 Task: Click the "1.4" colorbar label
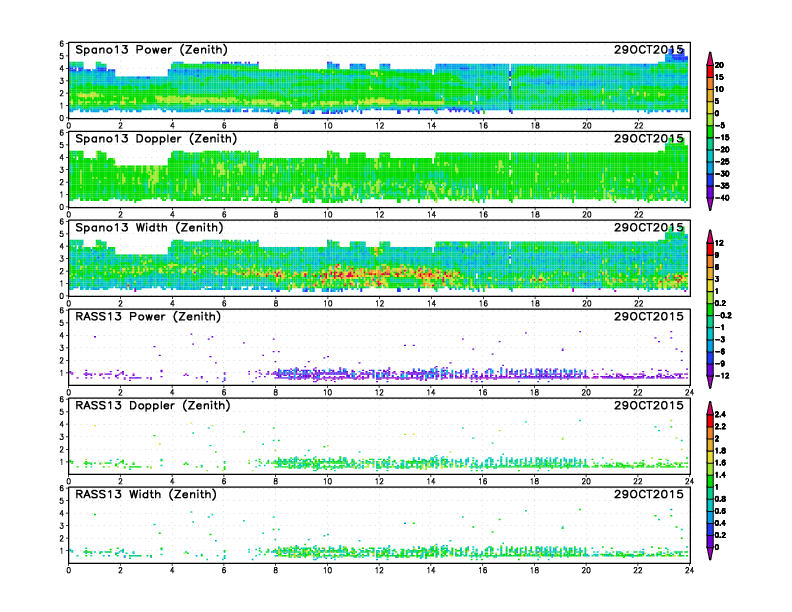pos(721,475)
